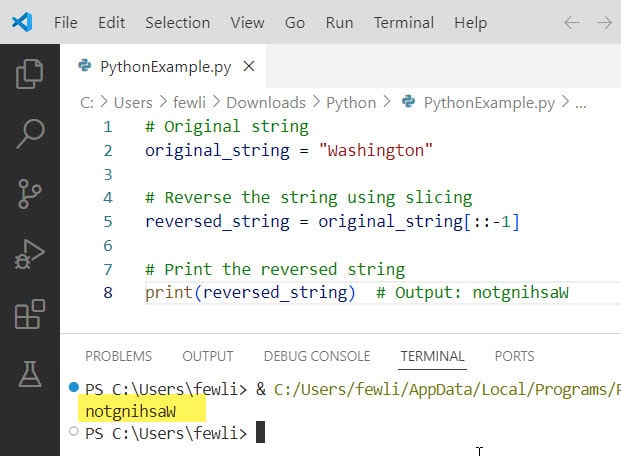The image size is (621, 456).
Task: Click line number 1 in gutter
Action: tap(108, 127)
